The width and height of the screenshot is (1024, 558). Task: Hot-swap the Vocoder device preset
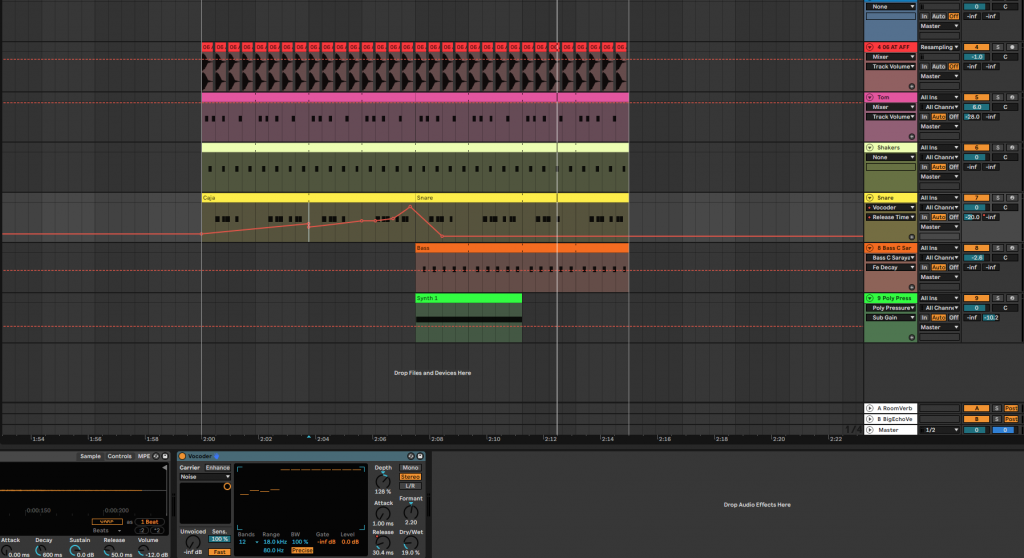[411, 456]
